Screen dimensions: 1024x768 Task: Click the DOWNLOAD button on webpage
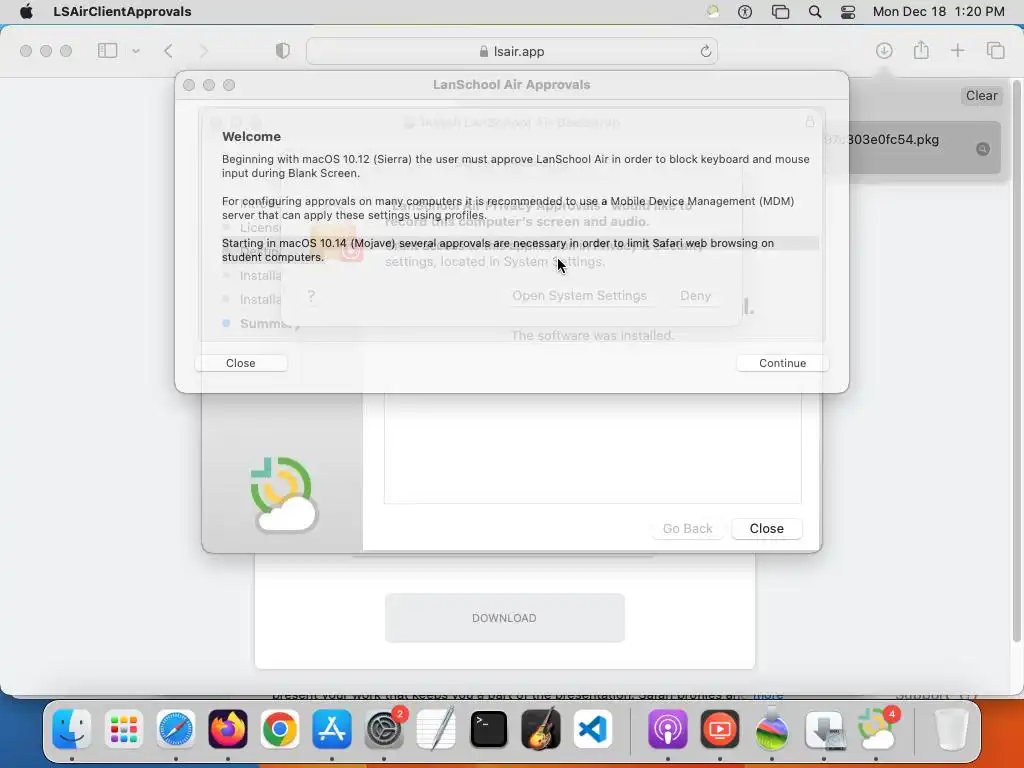click(x=504, y=618)
